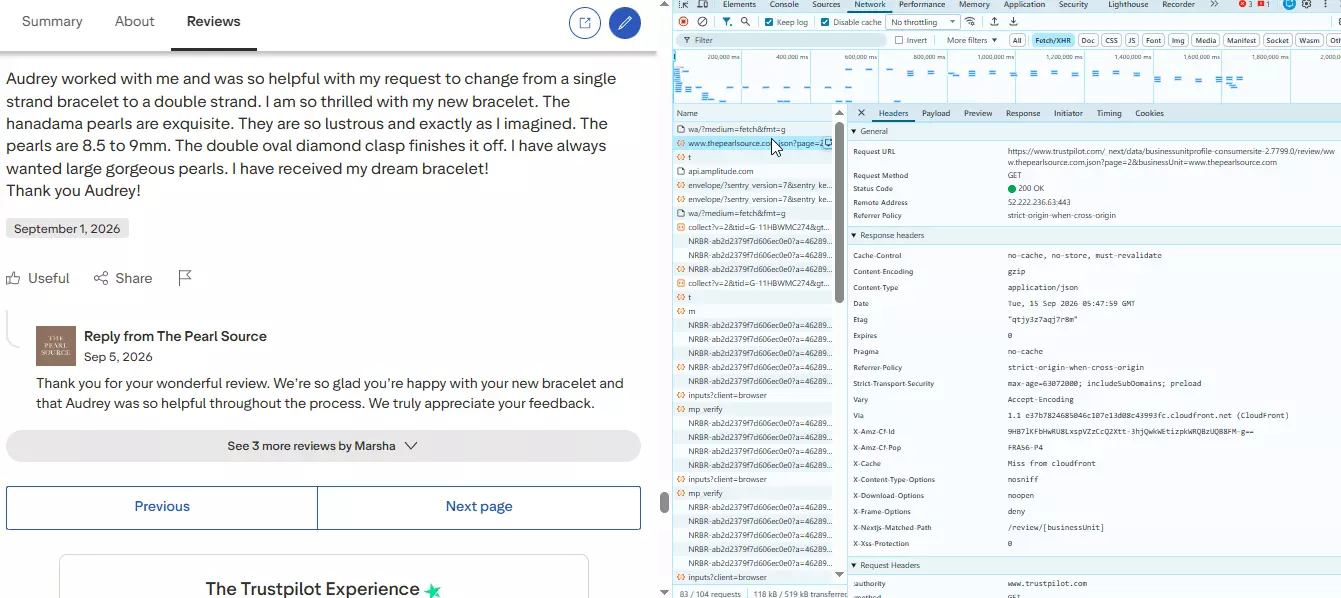Uncheck the Keep log checkbox

[769, 22]
